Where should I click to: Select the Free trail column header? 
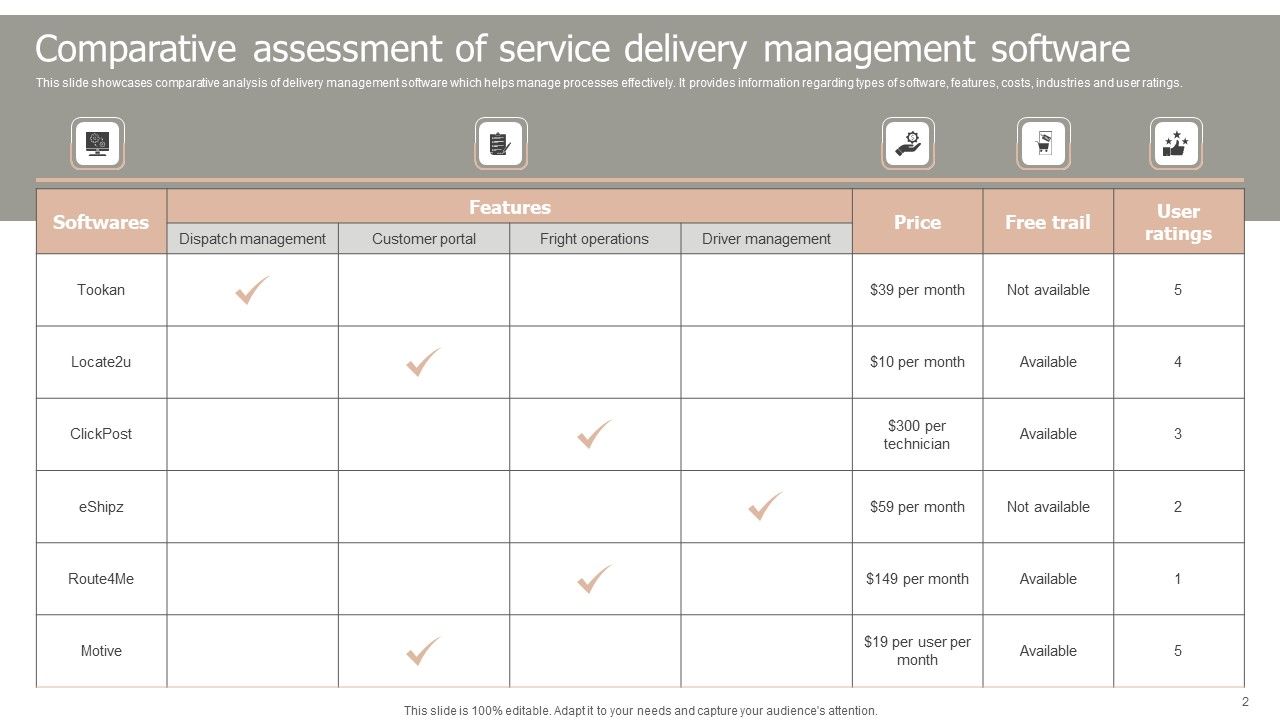[x=1048, y=222]
